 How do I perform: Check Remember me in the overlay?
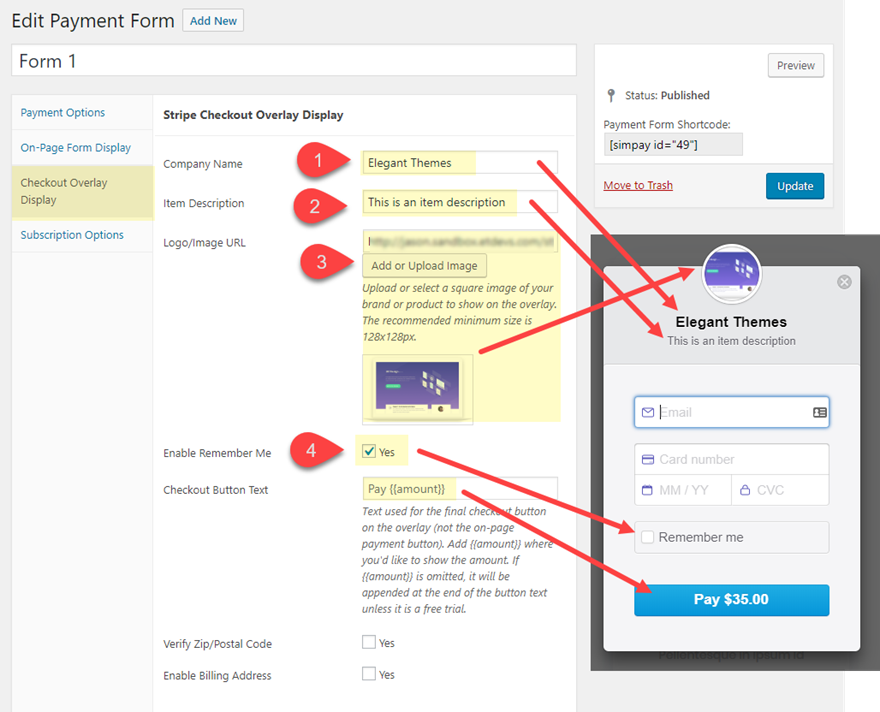click(x=648, y=537)
